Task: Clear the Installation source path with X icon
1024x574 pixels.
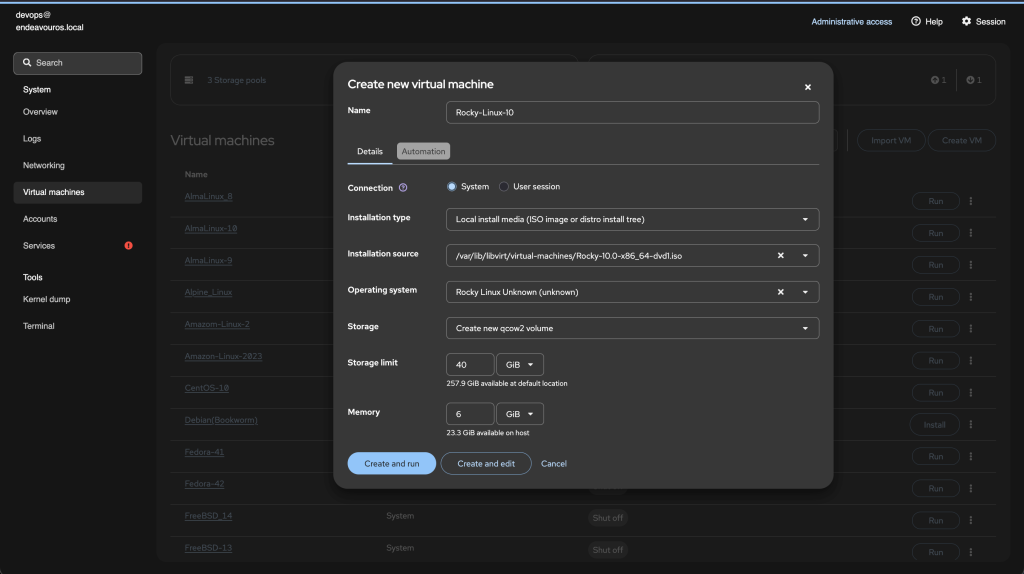Action: (780, 256)
